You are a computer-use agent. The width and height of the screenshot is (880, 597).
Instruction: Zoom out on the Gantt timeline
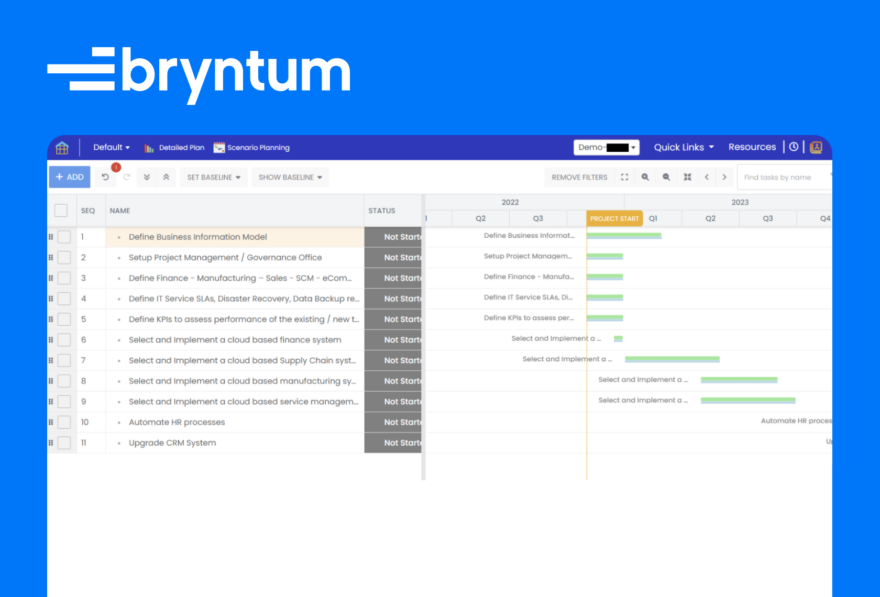click(666, 177)
